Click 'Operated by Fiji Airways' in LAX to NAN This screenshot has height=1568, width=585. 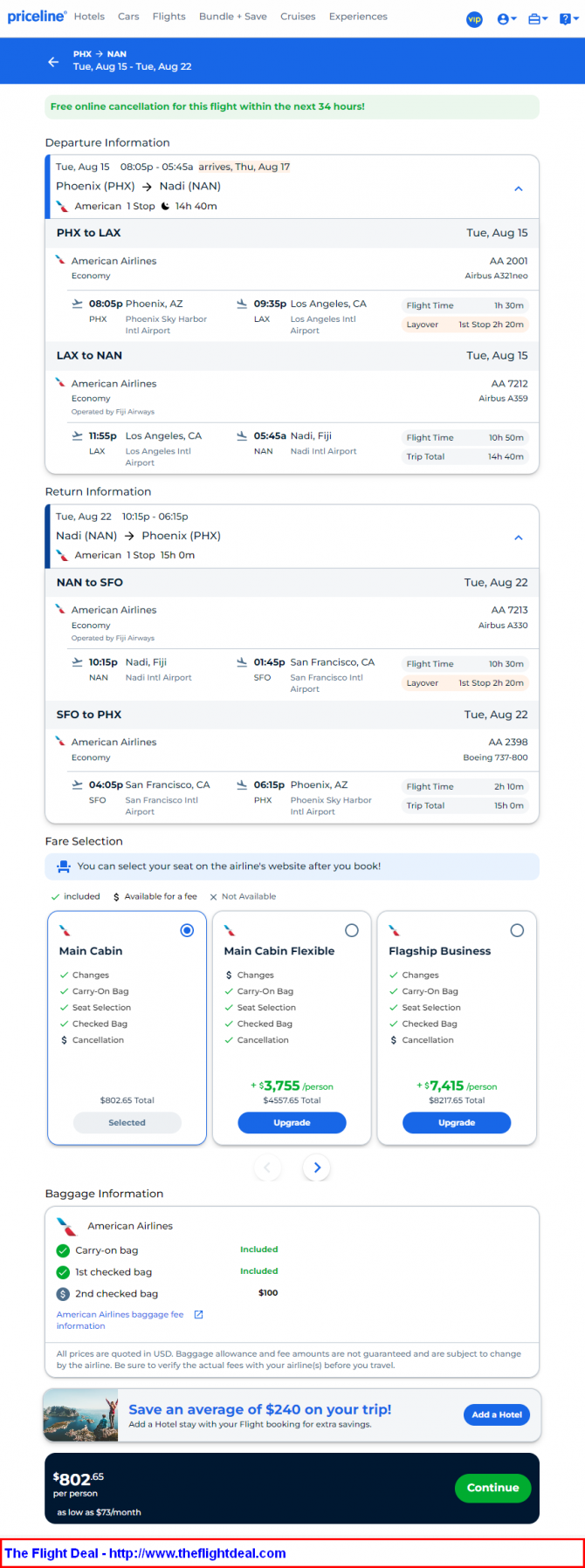pos(113,412)
